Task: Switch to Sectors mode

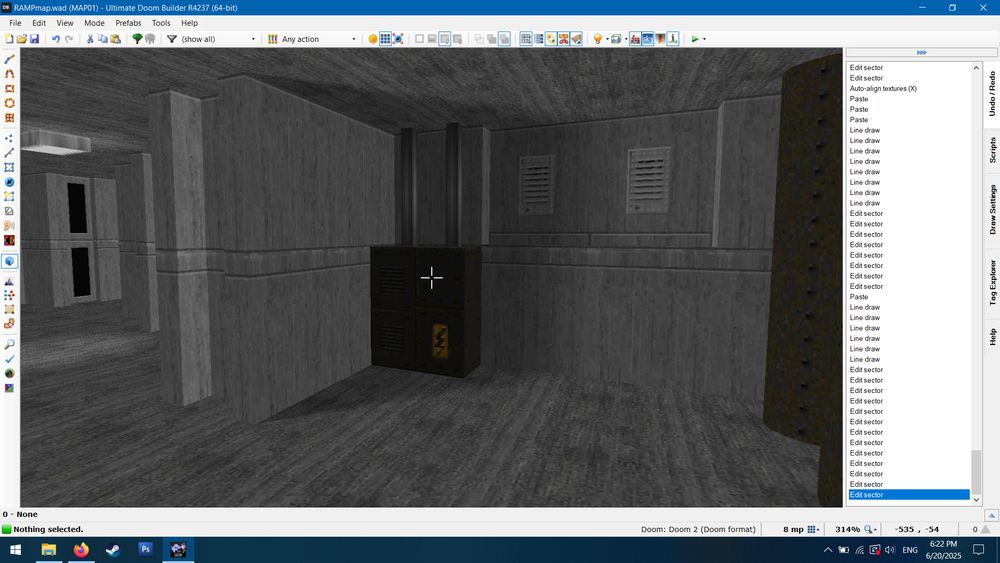Action: click(9, 167)
